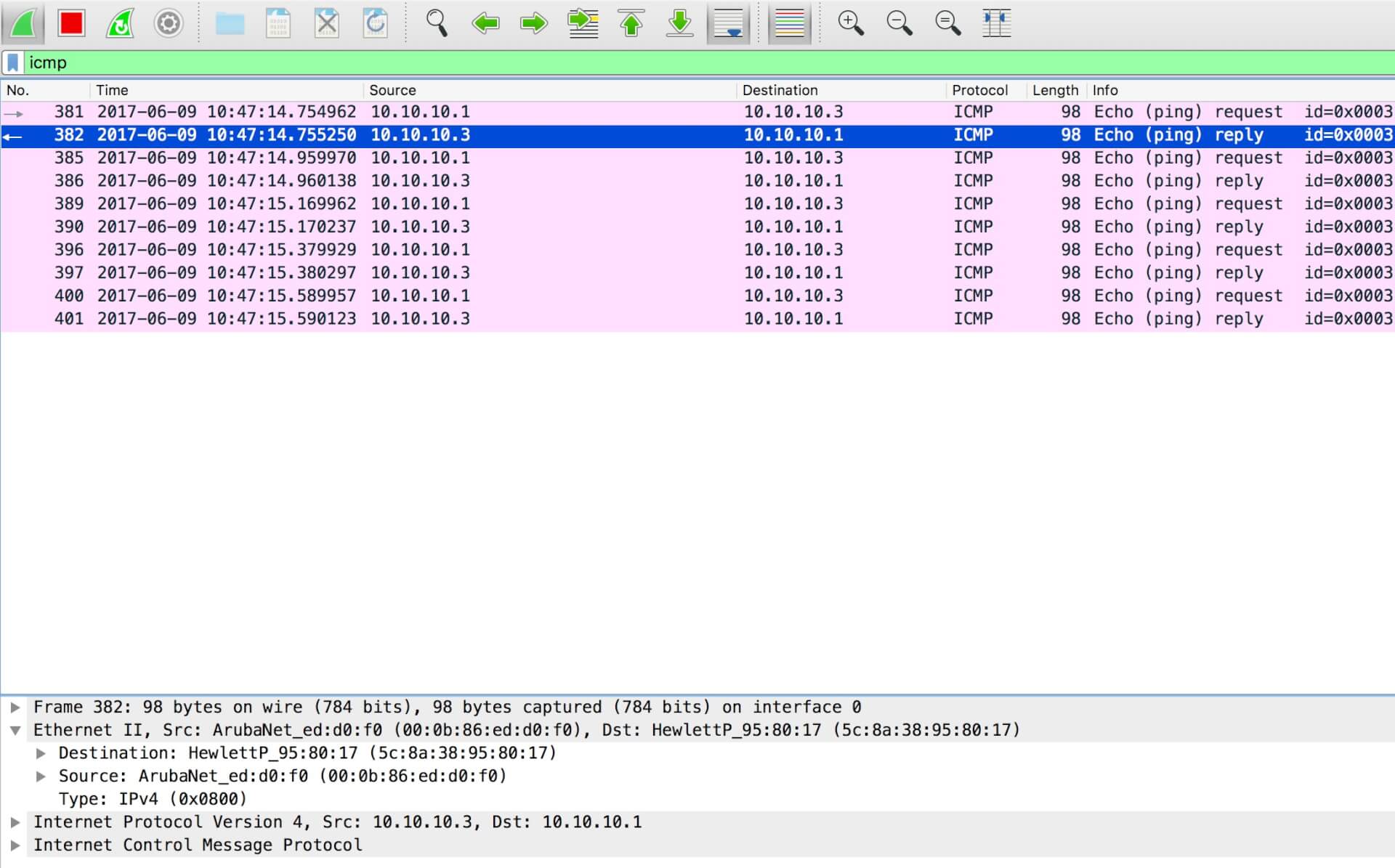The image size is (1395, 868).
Task: Open capture options gear icon
Action: pos(168,23)
